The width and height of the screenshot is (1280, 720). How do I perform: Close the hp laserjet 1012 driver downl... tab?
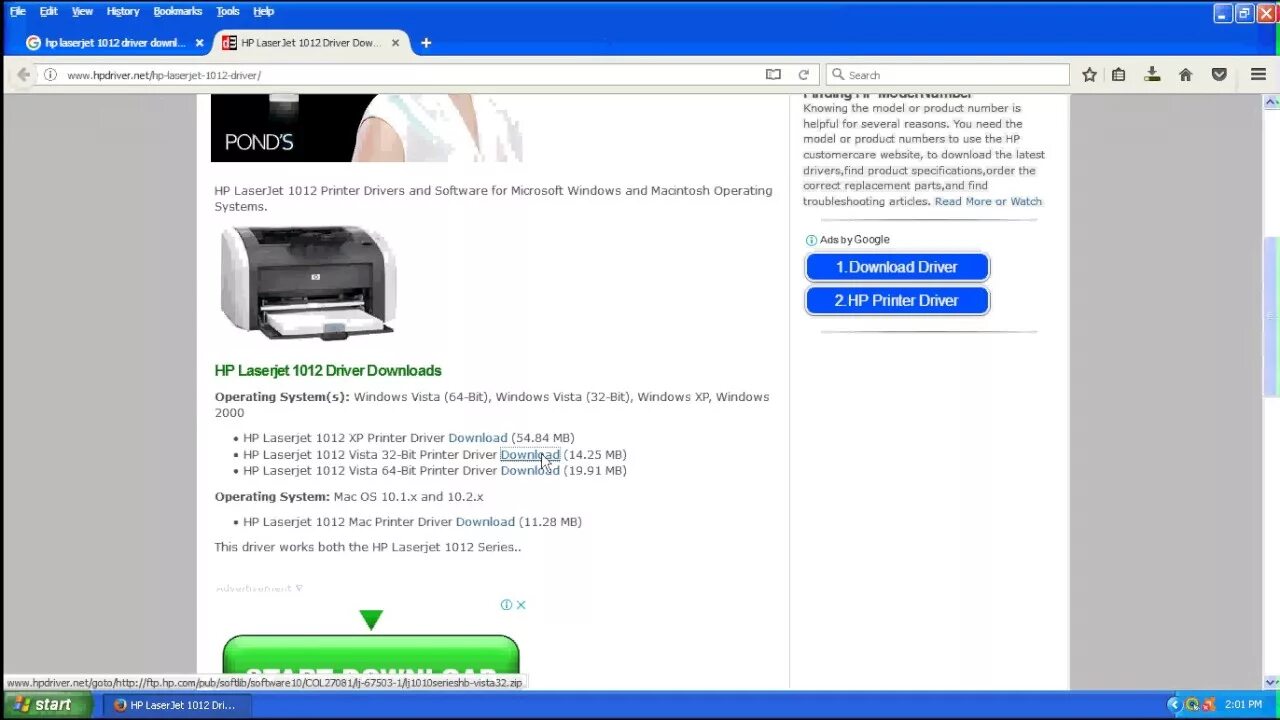[x=199, y=43]
